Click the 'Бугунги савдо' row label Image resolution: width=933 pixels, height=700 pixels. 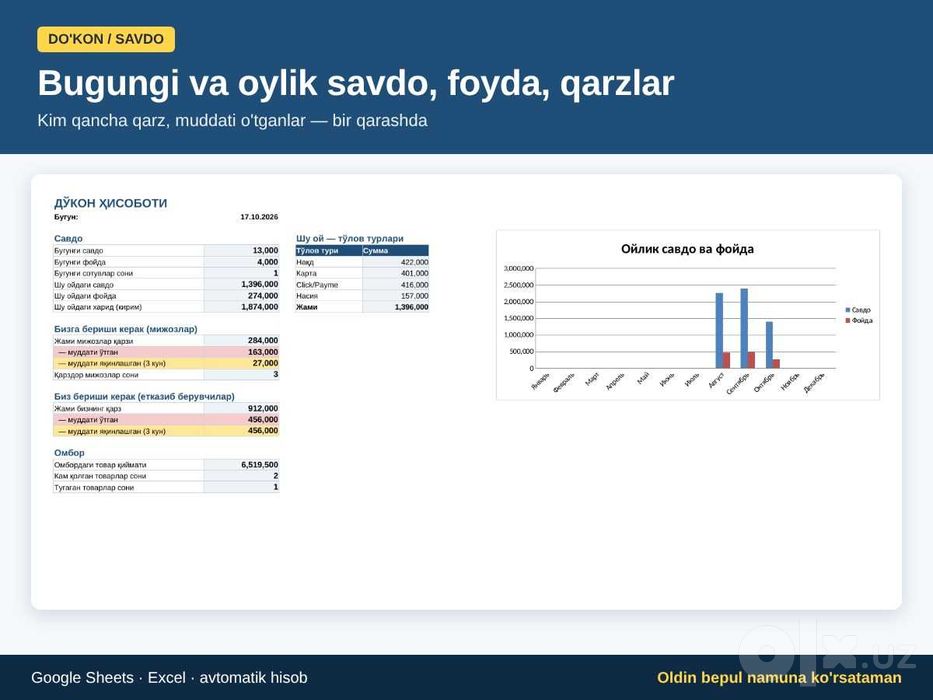79,251
